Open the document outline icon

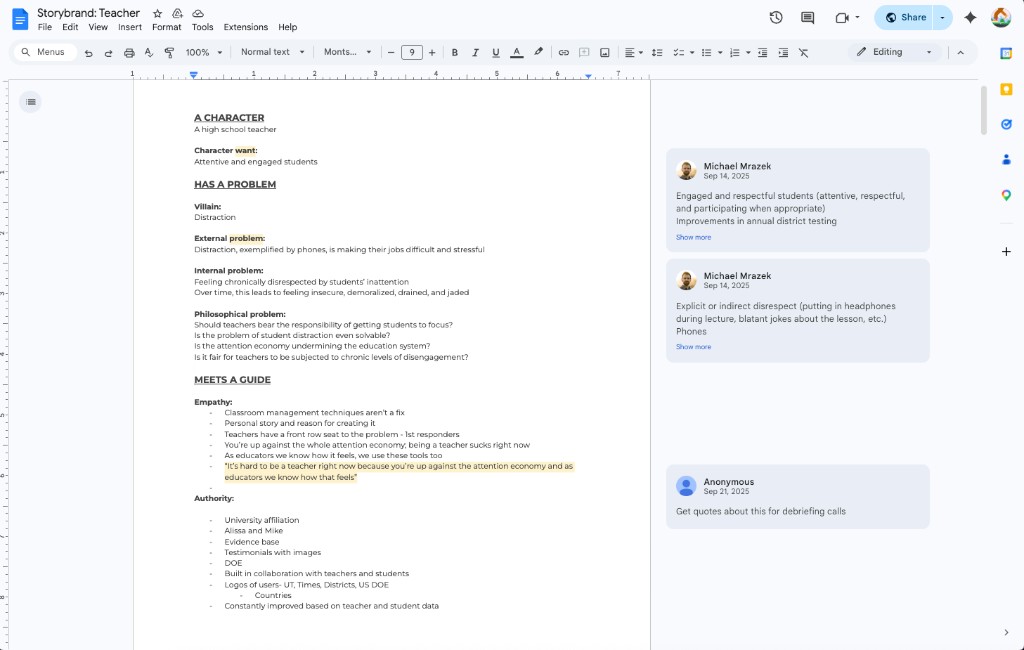pos(30,101)
